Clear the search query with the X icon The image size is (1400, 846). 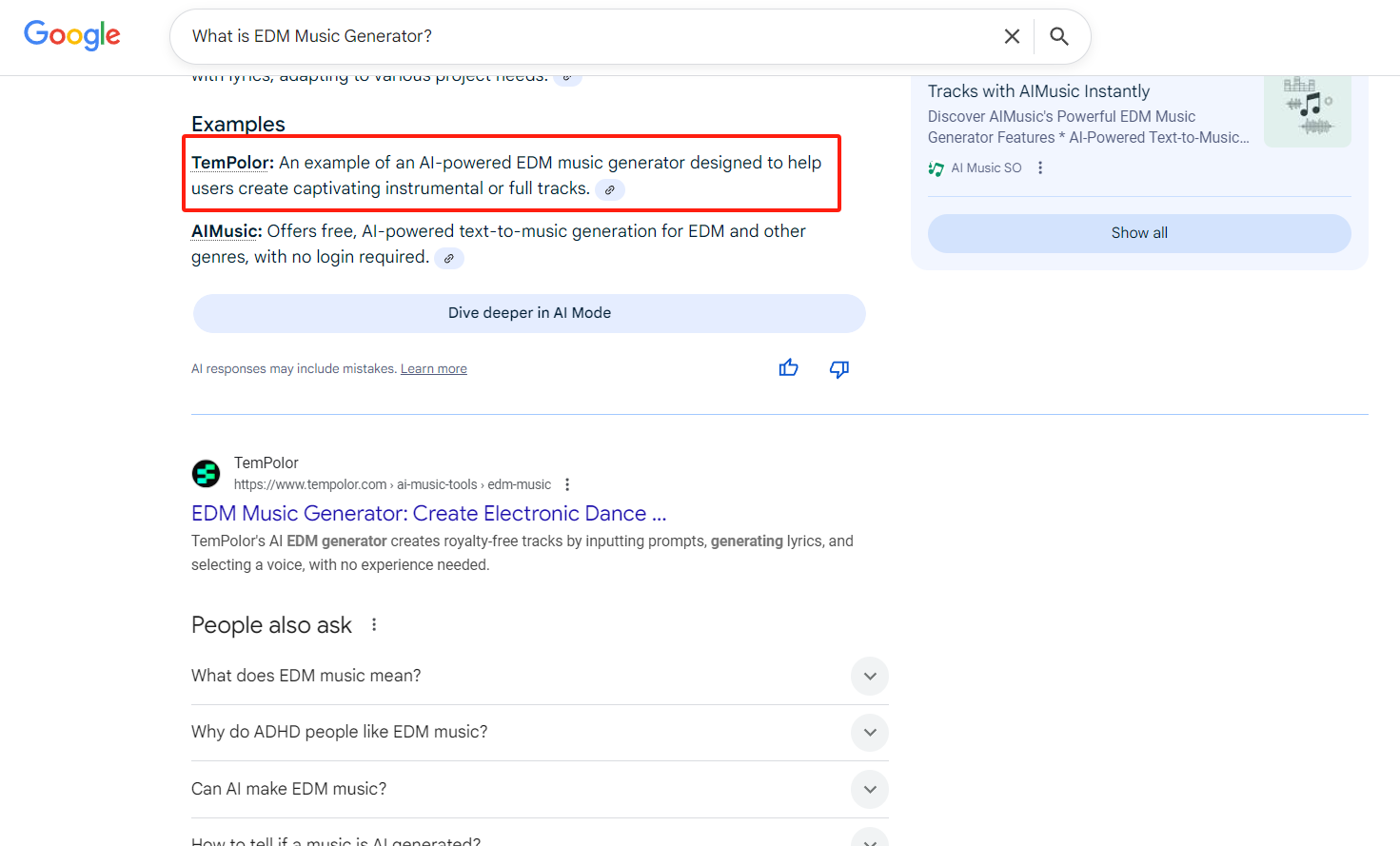click(1012, 35)
